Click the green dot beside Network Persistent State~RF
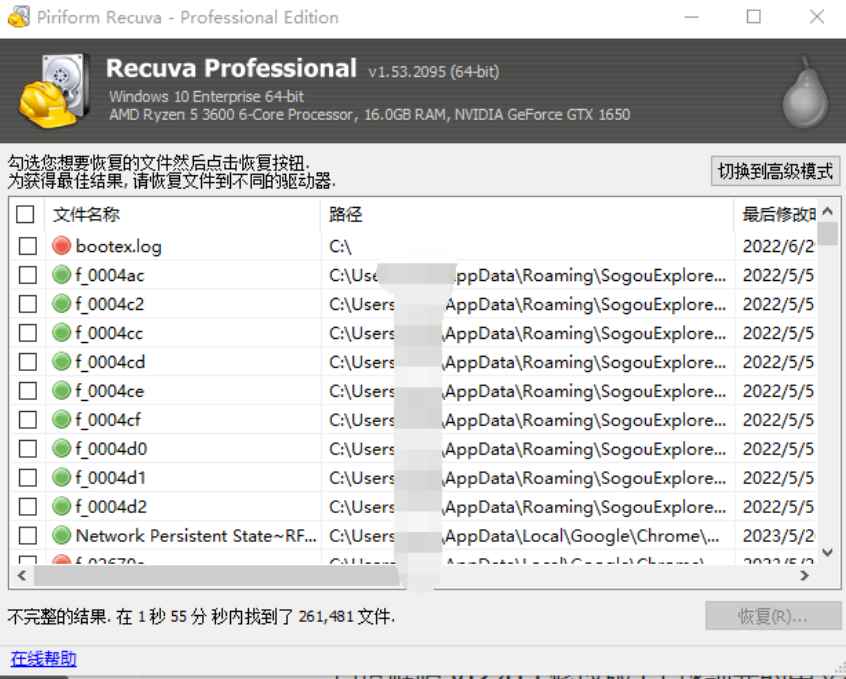The height and width of the screenshot is (679, 846). [61, 535]
